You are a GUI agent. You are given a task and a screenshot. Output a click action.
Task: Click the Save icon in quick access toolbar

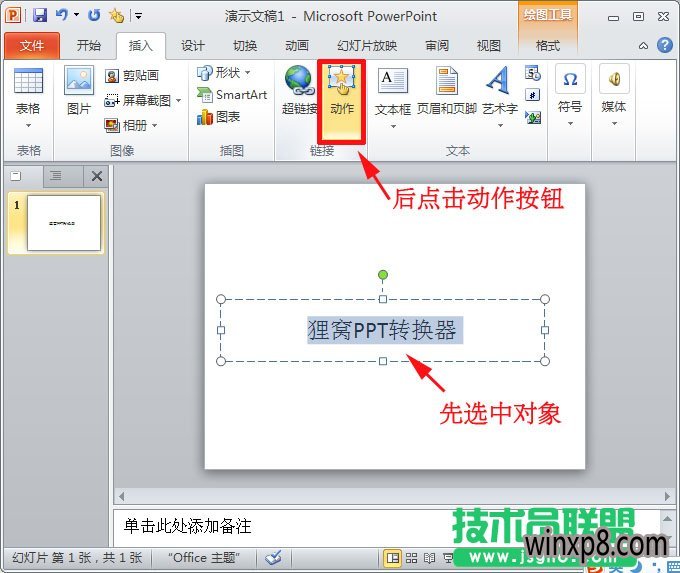[40, 16]
